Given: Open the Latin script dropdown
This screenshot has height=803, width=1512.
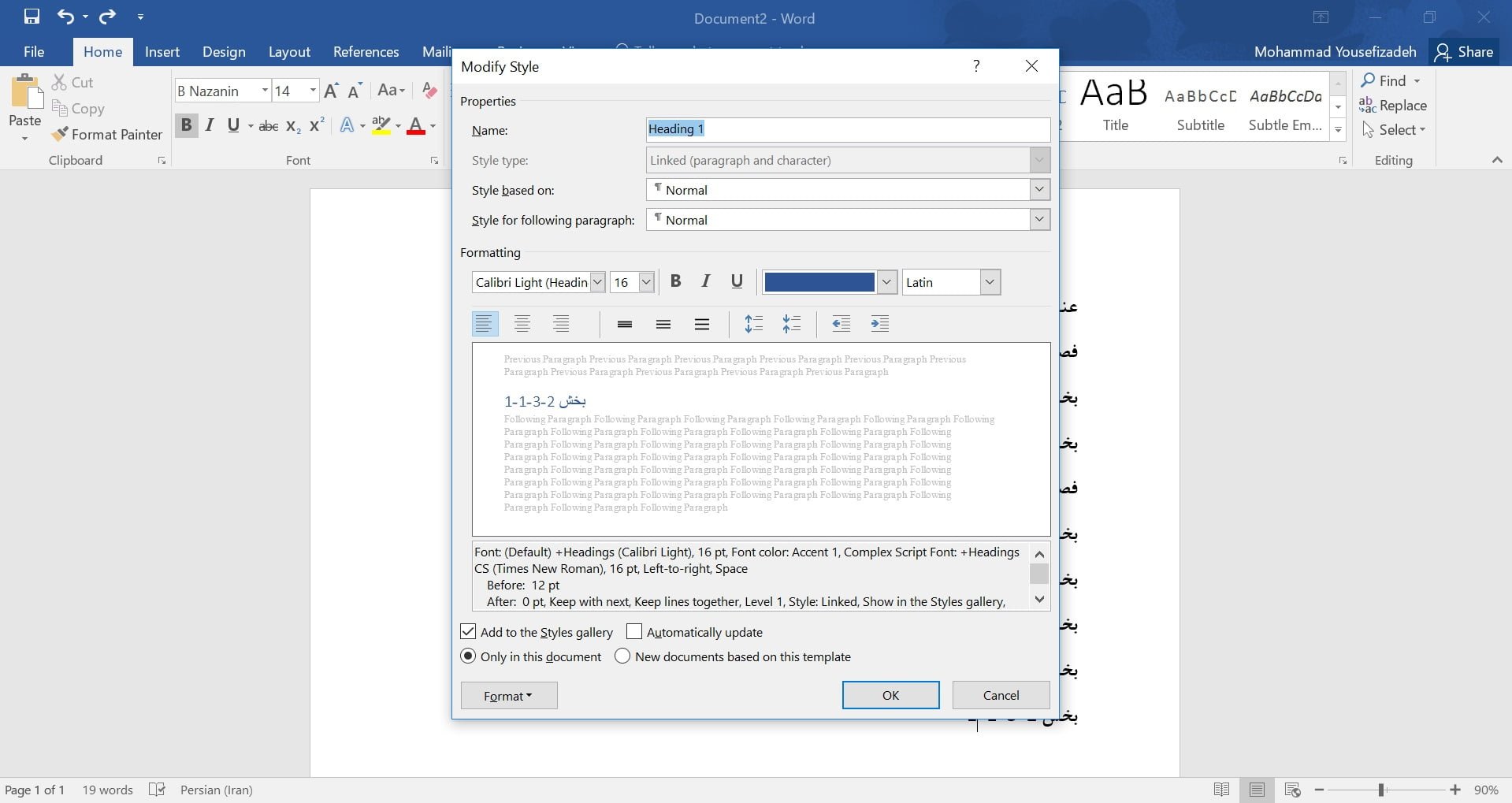Looking at the screenshot, I should [990, 282].
